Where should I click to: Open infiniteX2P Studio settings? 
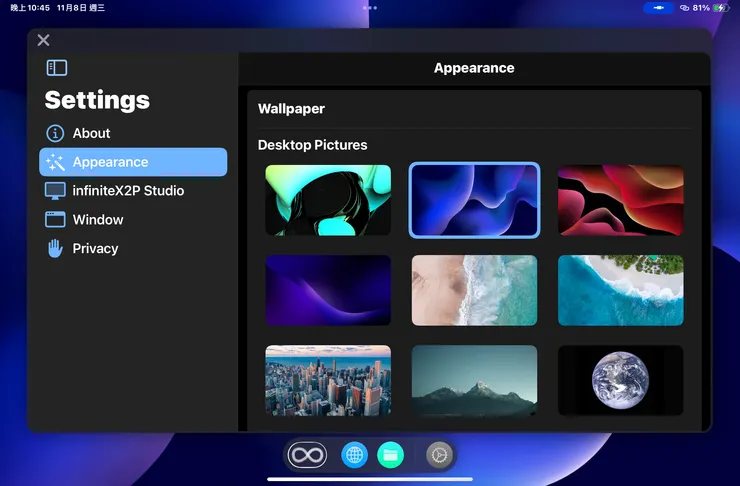pyautogui.click(x=133, y=191)
